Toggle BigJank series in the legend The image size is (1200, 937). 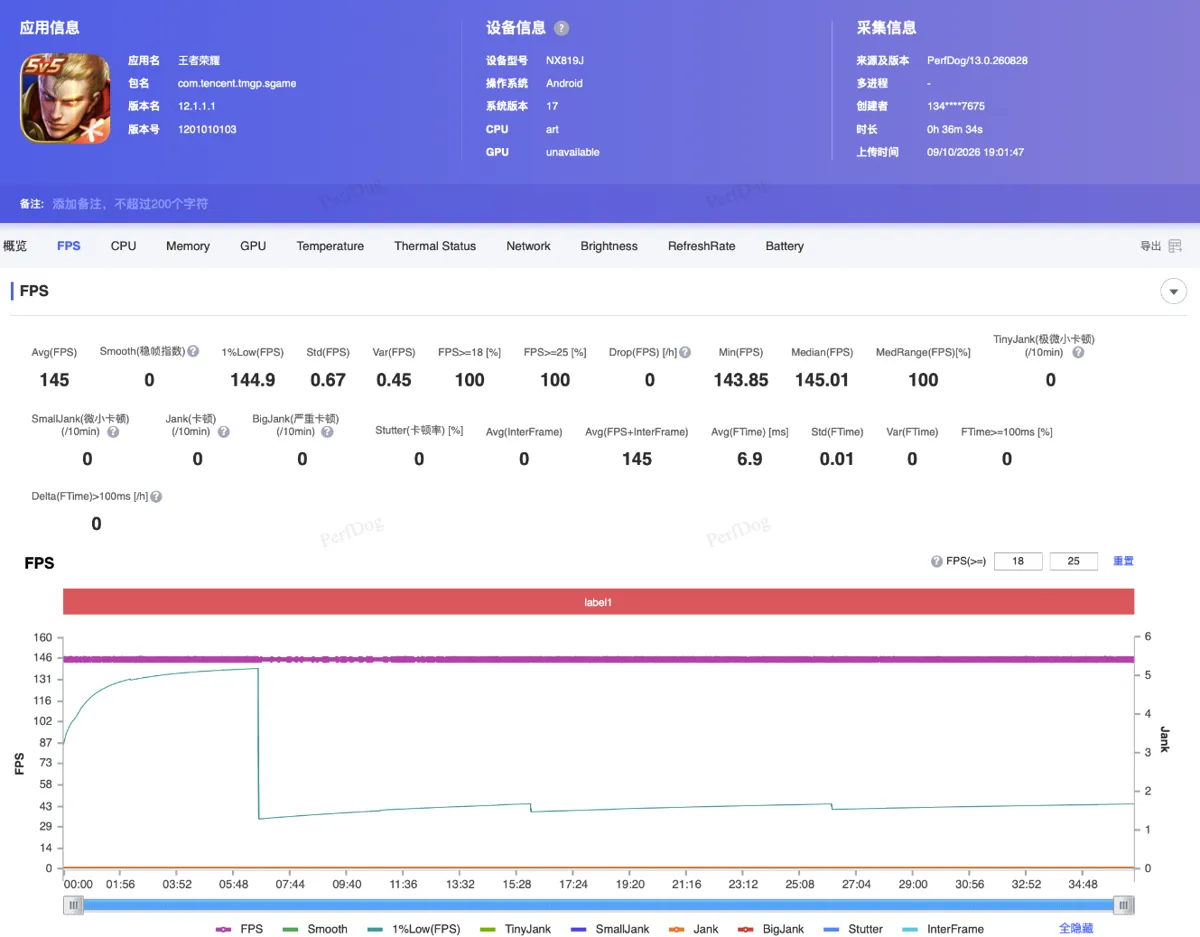point(770,929)
